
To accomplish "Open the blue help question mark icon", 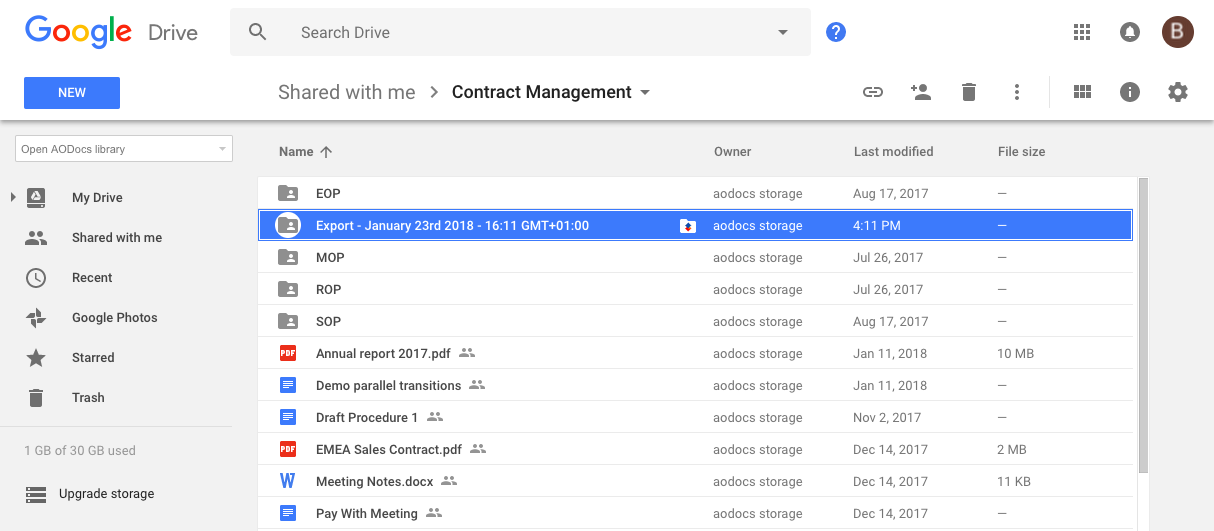I will pyautogui.click(x=836, y=32).
